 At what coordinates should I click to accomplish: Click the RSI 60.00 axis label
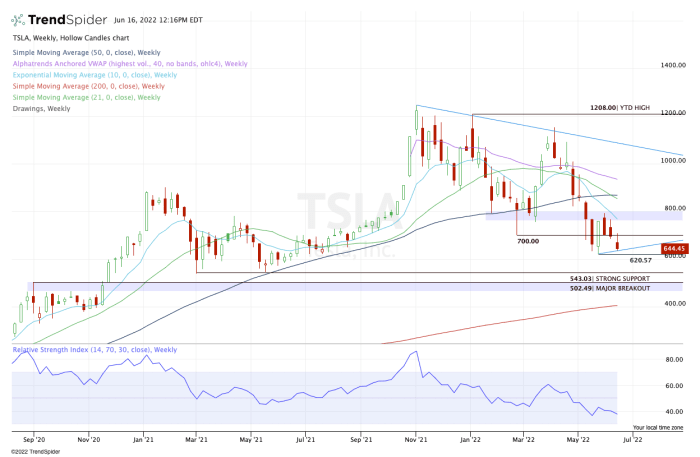674,386
